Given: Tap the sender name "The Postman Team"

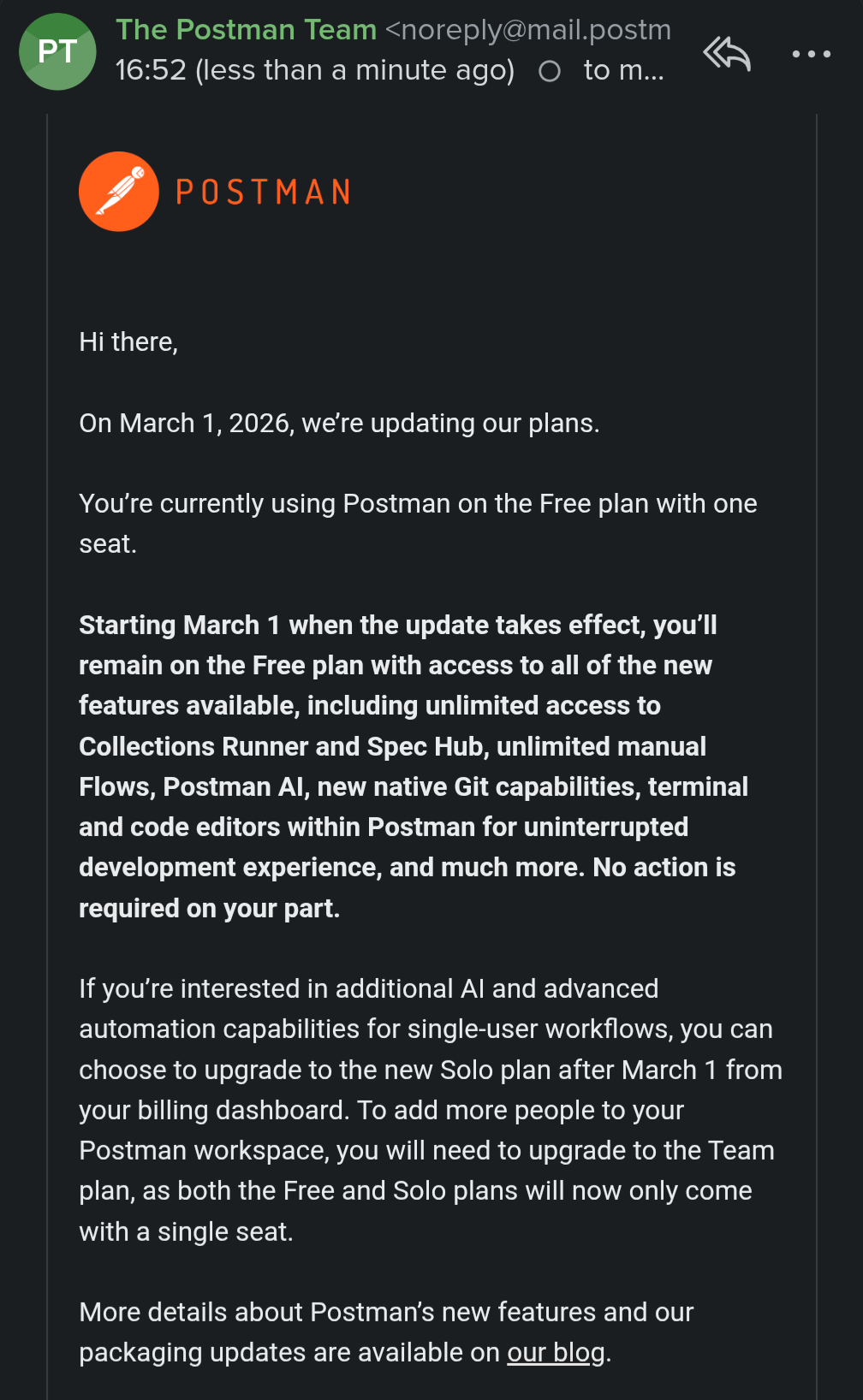Looking at the screenshot, I should click(247, 30).
